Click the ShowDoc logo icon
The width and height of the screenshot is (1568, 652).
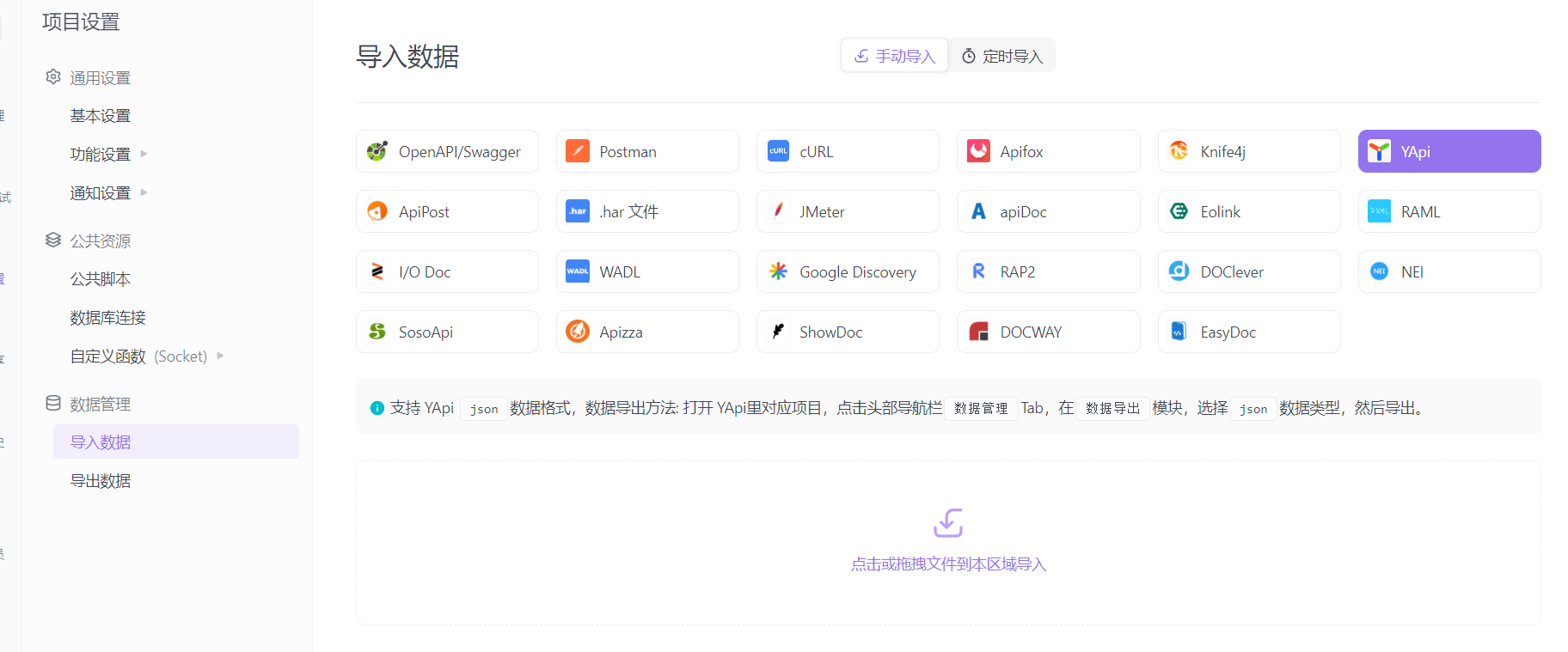(778, 332)
